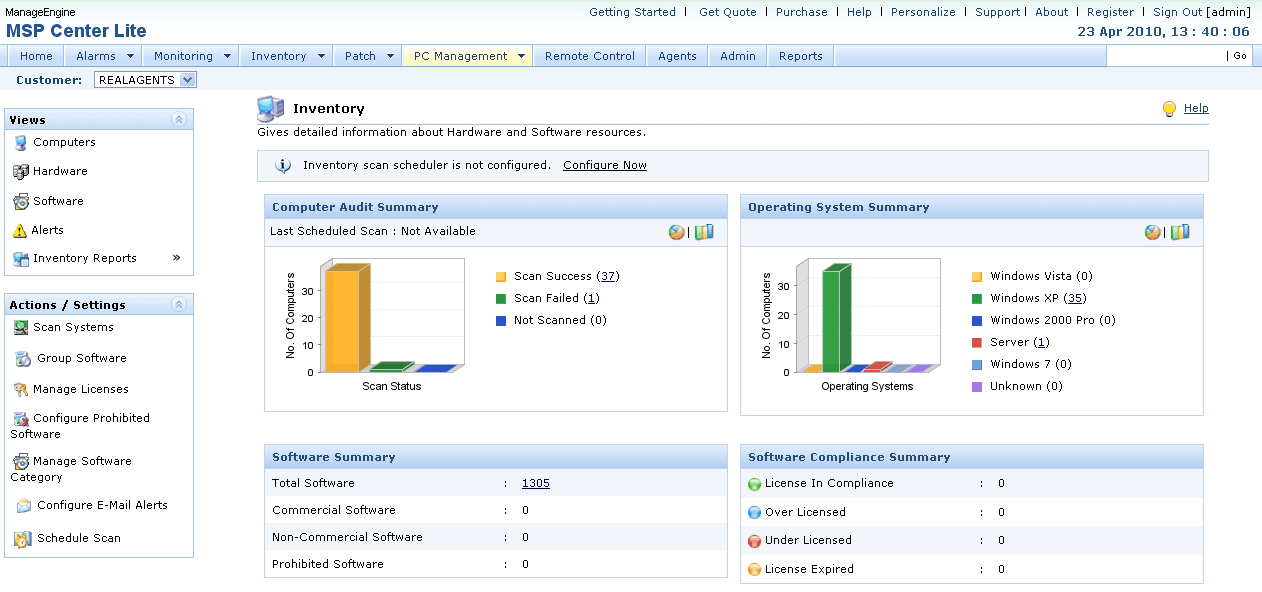Click the Hardware icon in sidebar
This screenshot has height=592, width=1262.
tap(21, 172)
